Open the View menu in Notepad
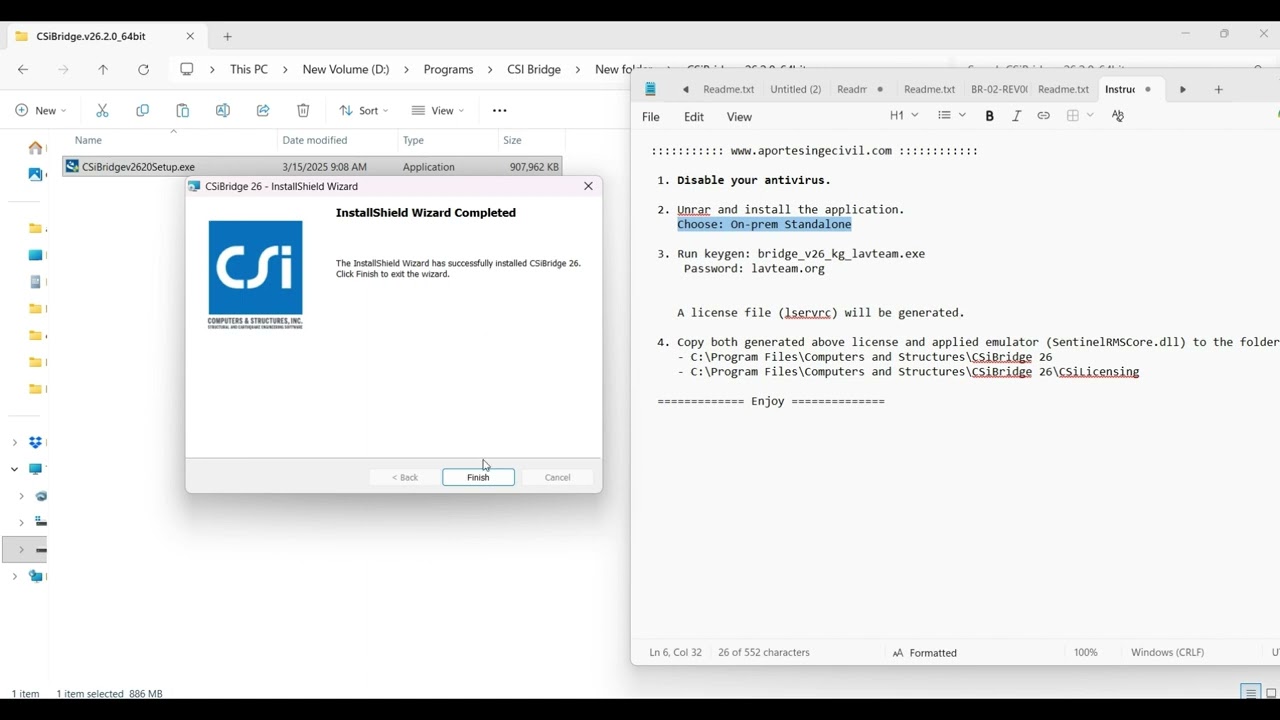Viewport: 1280px width, 720px height. 739,117
